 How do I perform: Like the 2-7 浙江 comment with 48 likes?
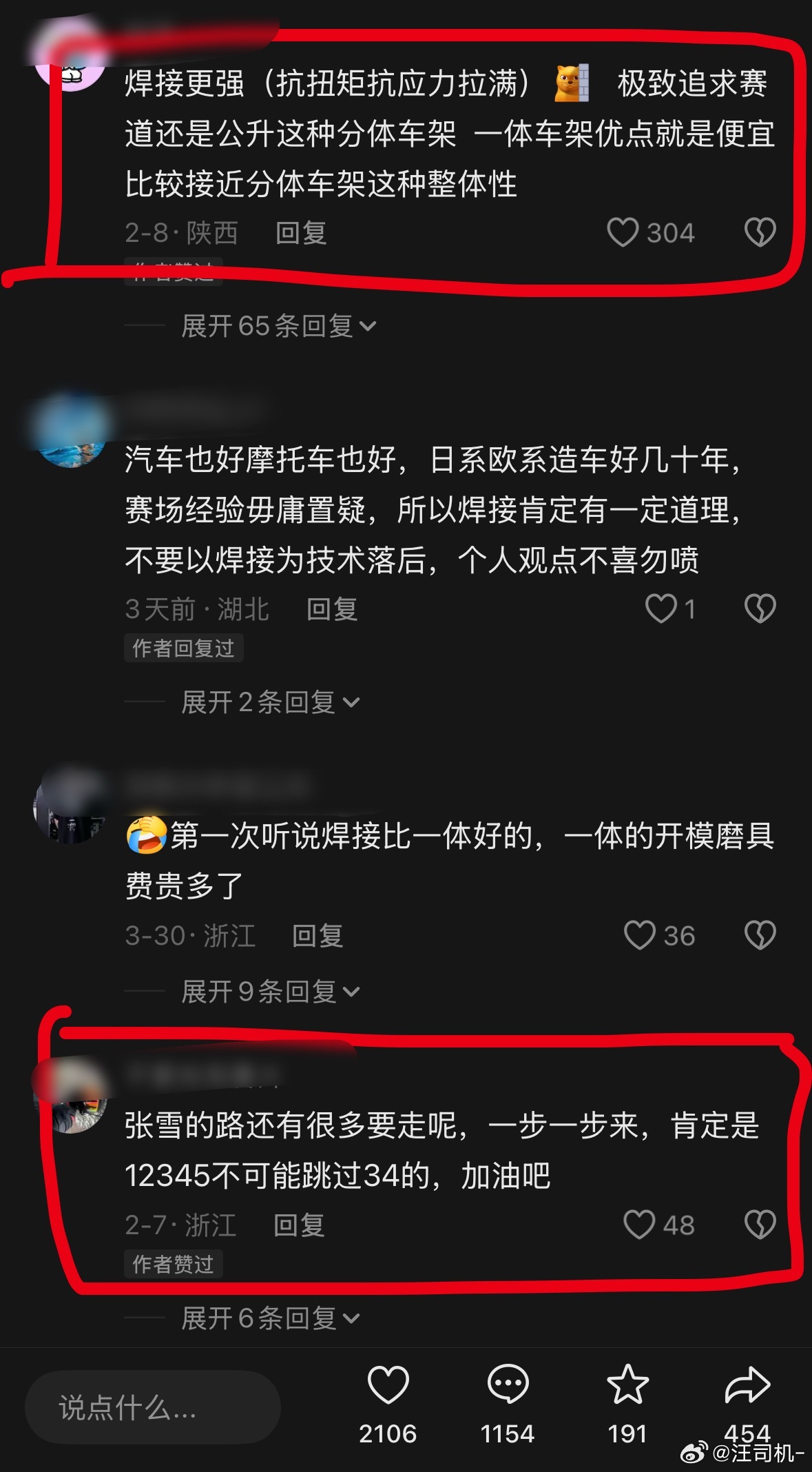tap(639, 1225)
